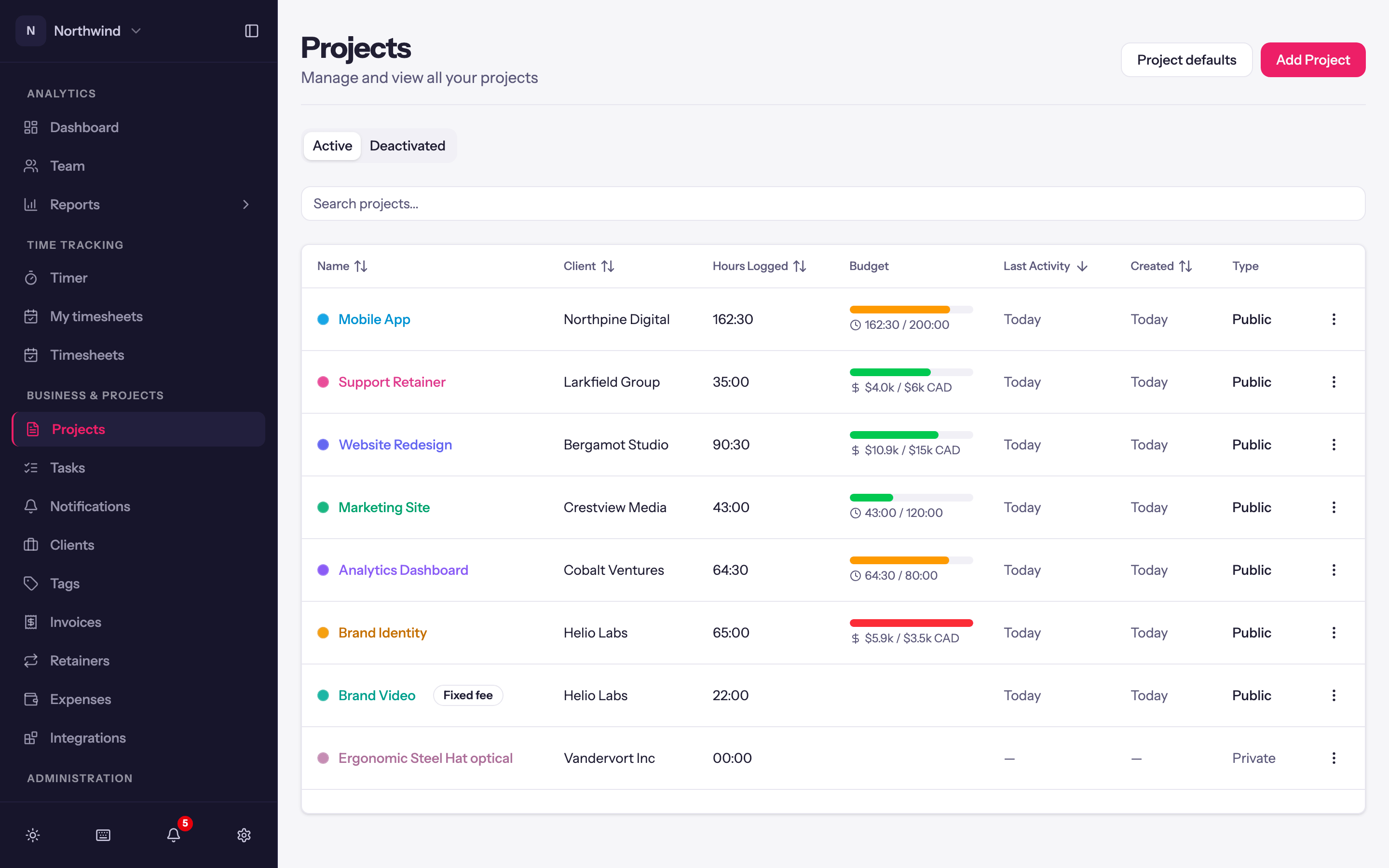
Task: Go to My timesheets in sidebar
Action: [x=138, y=316]
